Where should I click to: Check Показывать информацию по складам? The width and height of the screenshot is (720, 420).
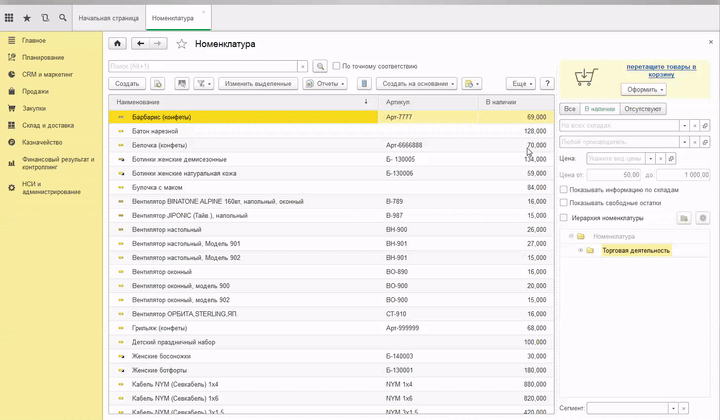564,188
